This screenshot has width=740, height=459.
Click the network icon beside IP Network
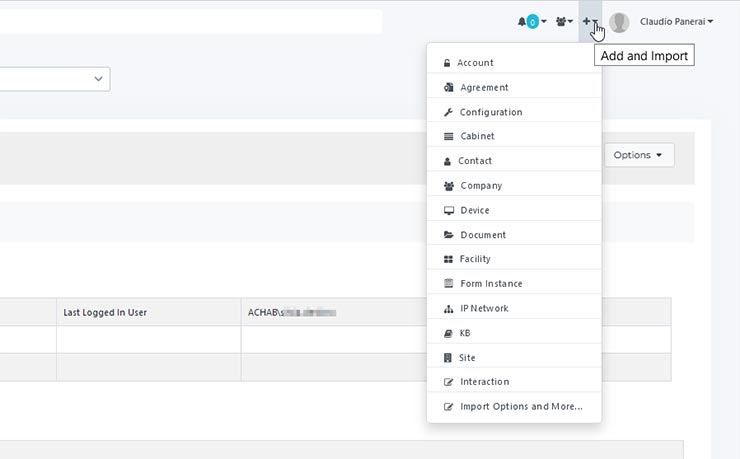click(x=448, y=308)
